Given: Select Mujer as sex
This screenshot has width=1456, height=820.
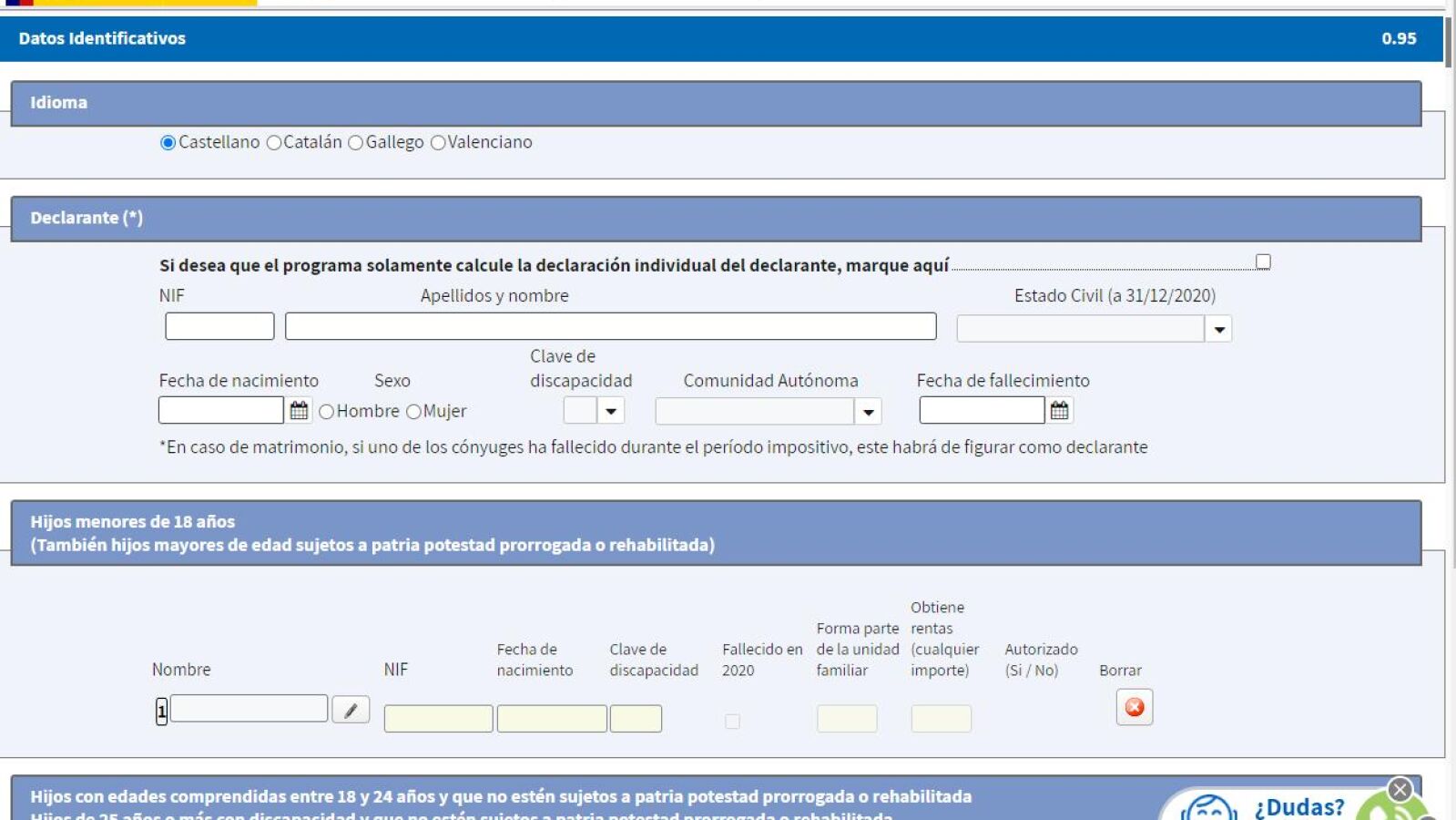Looking at the screenshot, I should [413, 412].
